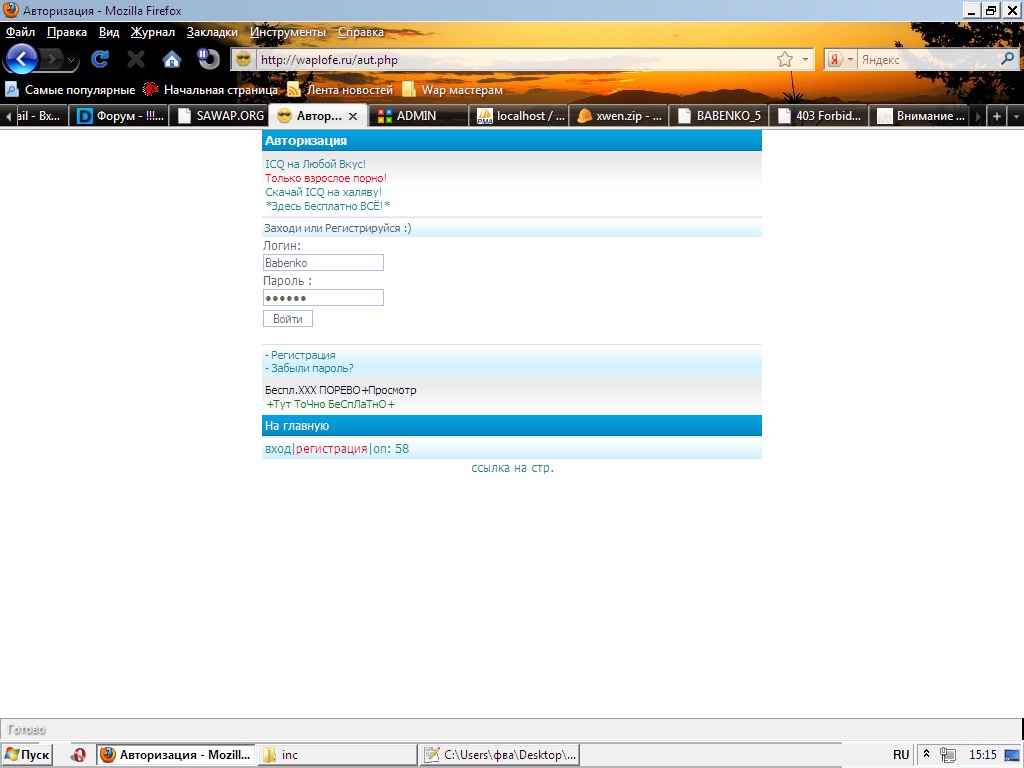Click the Пароль password field
This screenshot has width=1024, height=768.
pyautogui.click(x=323, y=298)
